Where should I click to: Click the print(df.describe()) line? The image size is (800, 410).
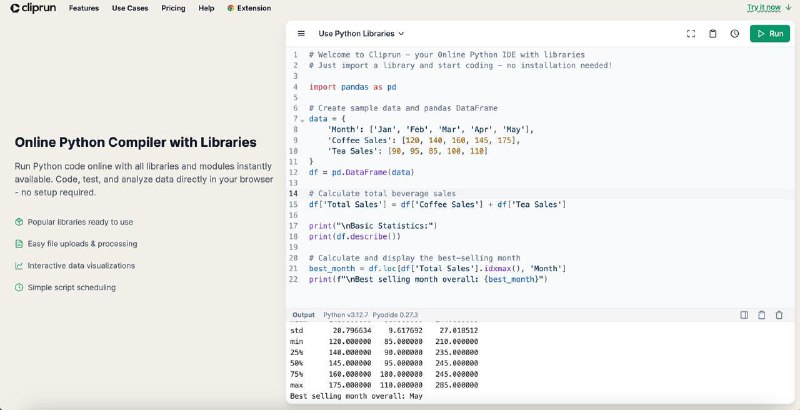[x=355, y=237]
